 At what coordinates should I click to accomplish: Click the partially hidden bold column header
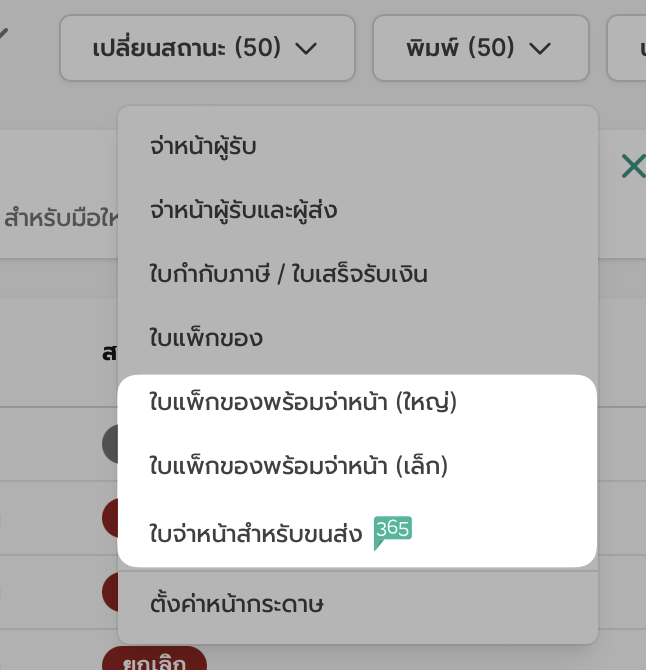point(108,352)
